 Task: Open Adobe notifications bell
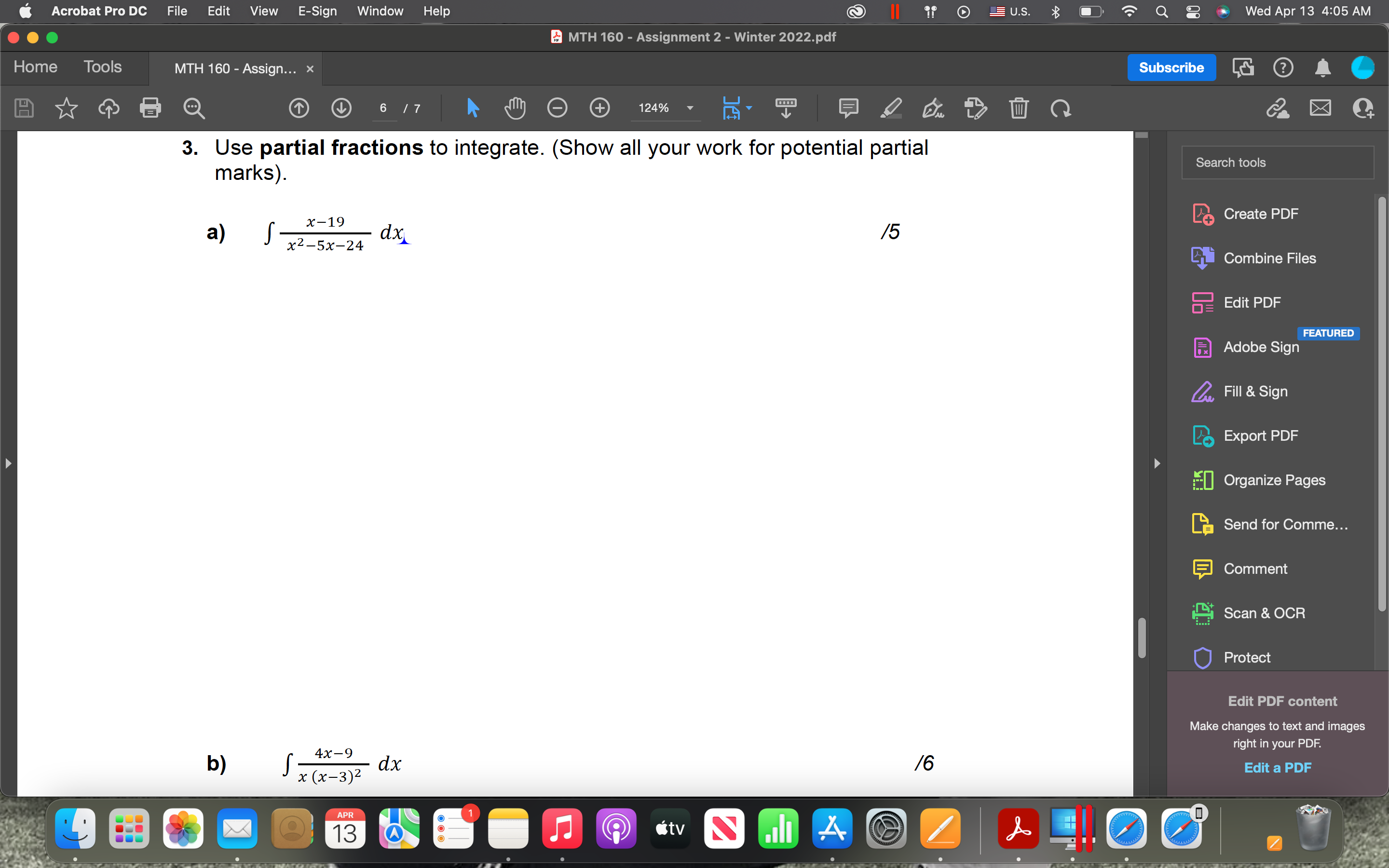pos(1322,67)
